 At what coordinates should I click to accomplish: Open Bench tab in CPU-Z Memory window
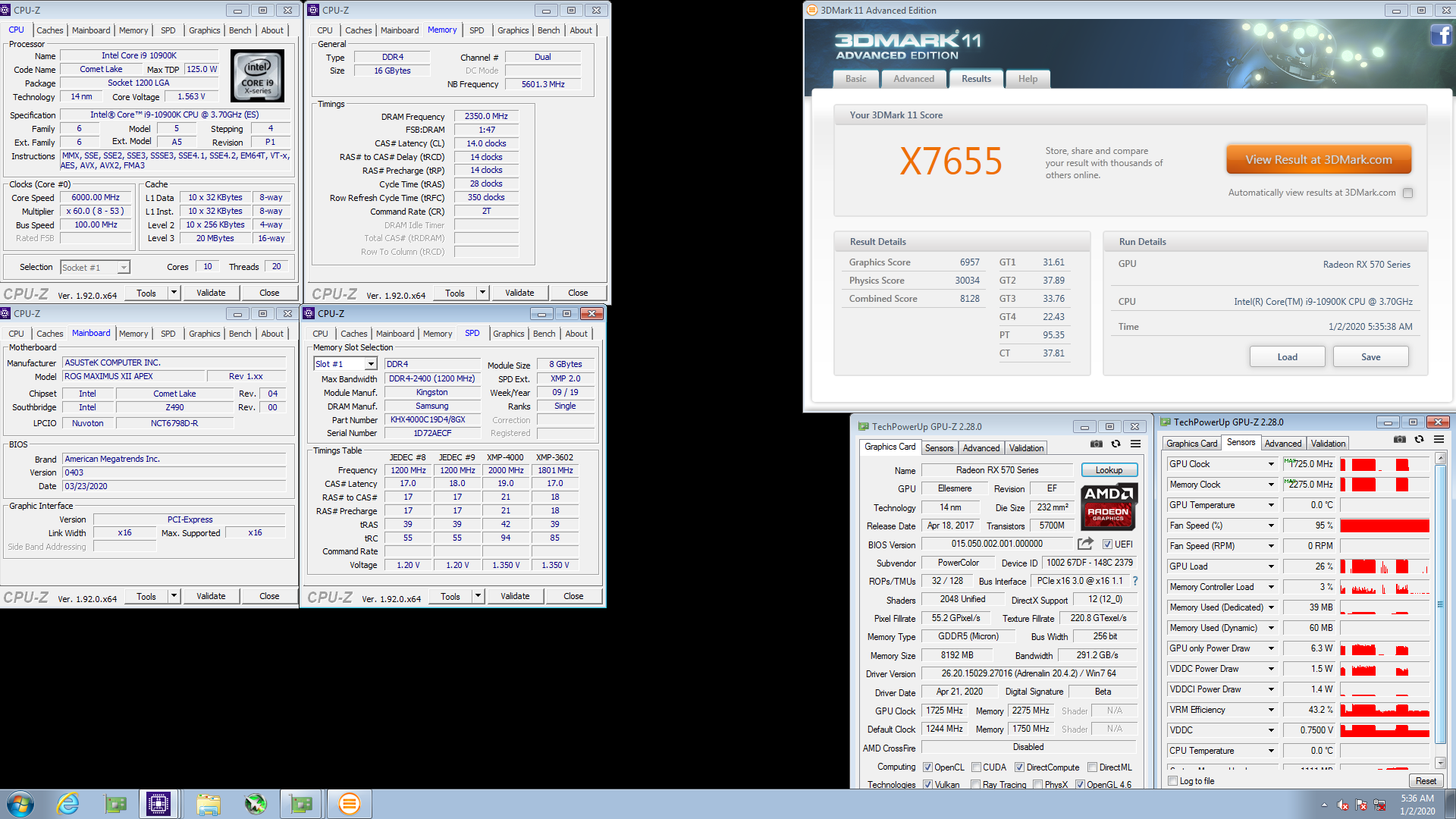pyautogui.click(x=548, y=30)
